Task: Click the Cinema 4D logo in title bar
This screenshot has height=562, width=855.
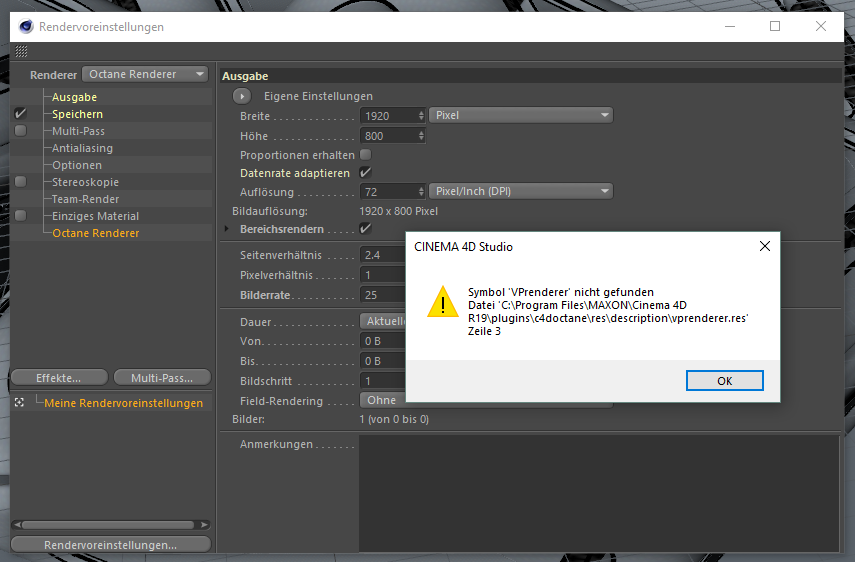Action: tap(26, 26)
